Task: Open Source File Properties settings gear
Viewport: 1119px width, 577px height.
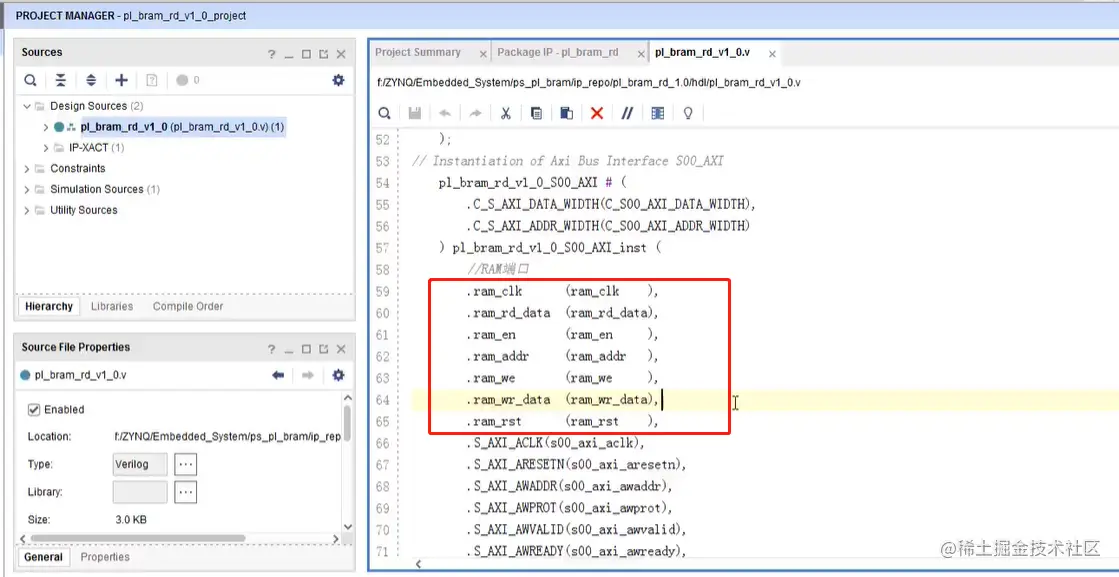Action: coord(338,375)
